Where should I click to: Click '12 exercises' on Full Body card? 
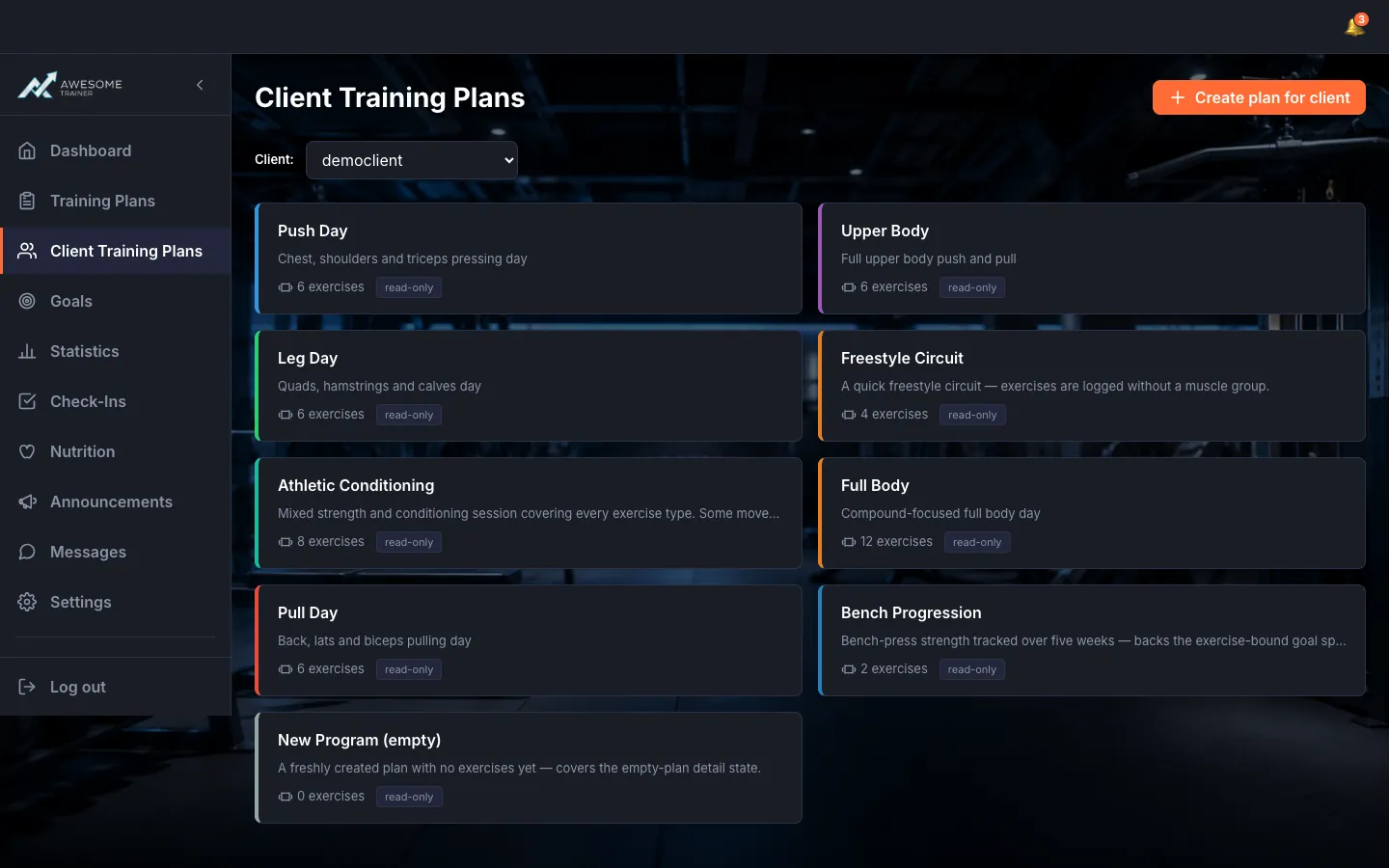896,542
